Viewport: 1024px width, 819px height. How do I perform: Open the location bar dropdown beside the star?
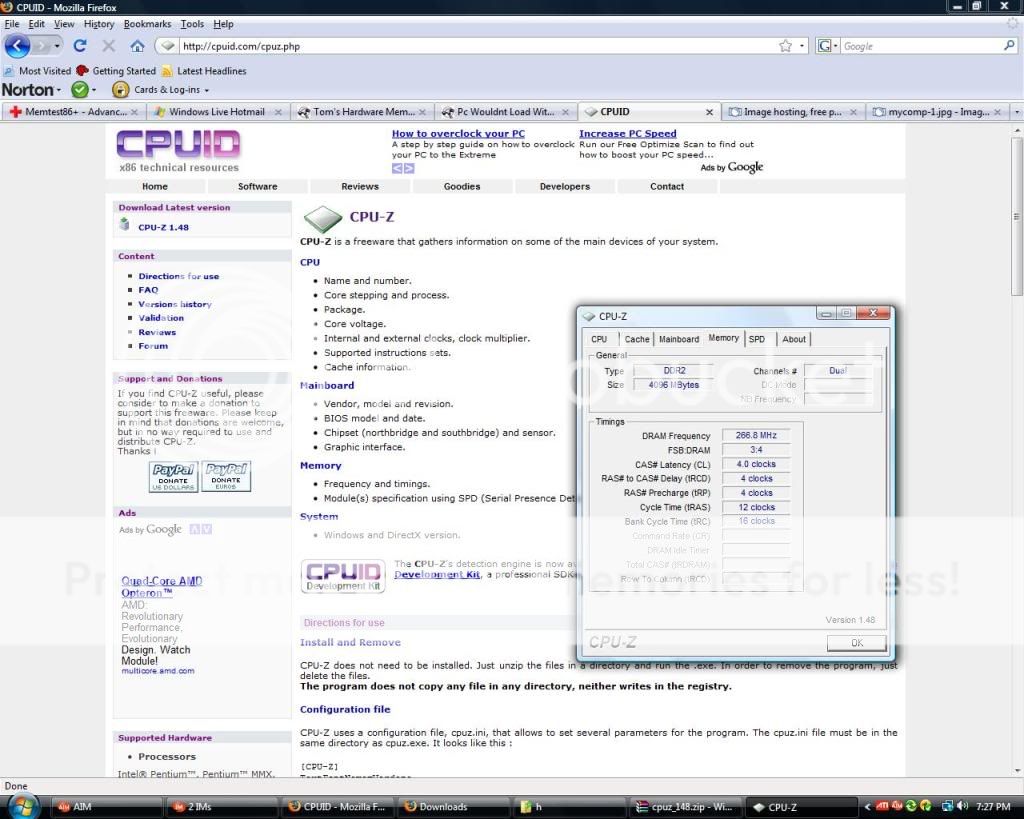tap(802, 46)
